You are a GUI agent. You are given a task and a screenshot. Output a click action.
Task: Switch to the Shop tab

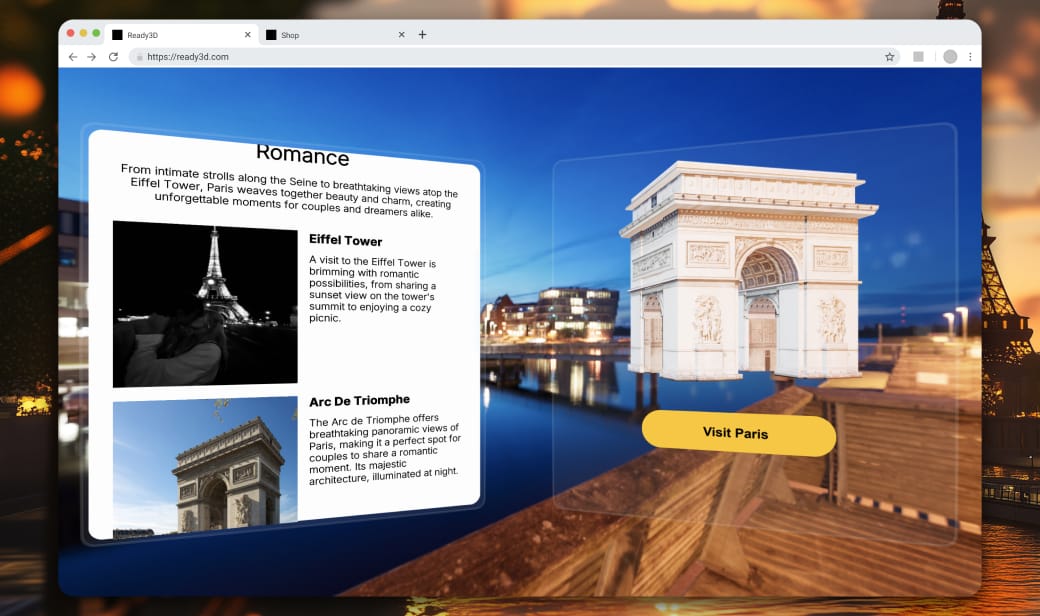290,34
